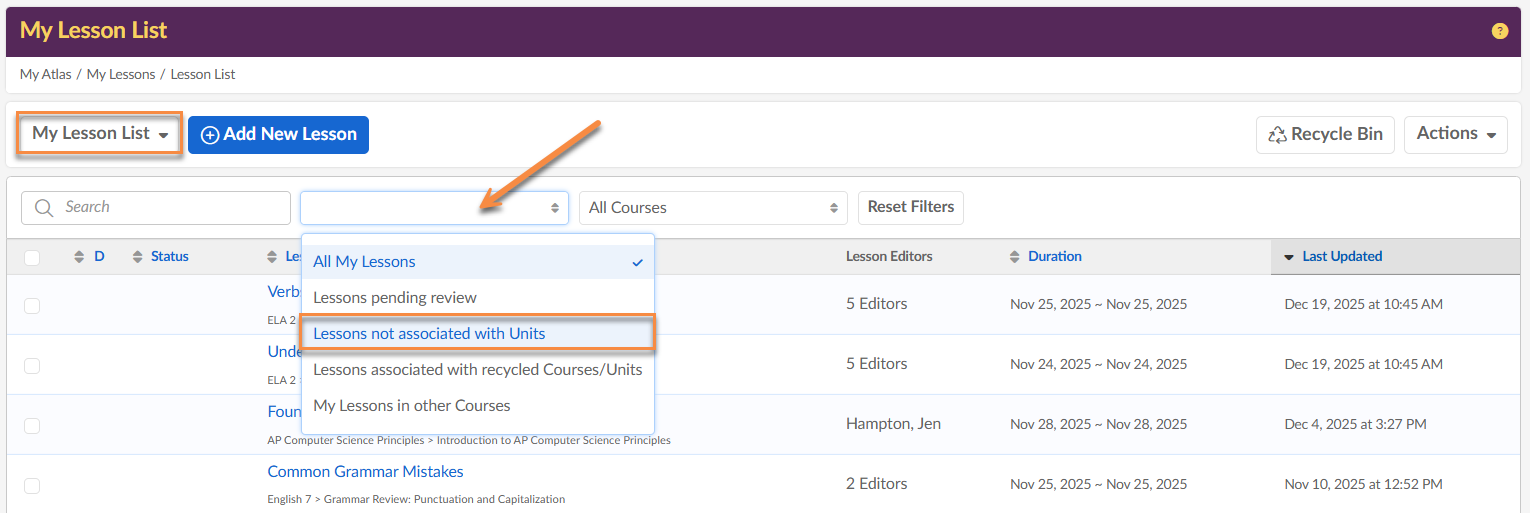Open the Common Grammar Mistakes lesson link

pyautogui.click(x=365, y=472)
